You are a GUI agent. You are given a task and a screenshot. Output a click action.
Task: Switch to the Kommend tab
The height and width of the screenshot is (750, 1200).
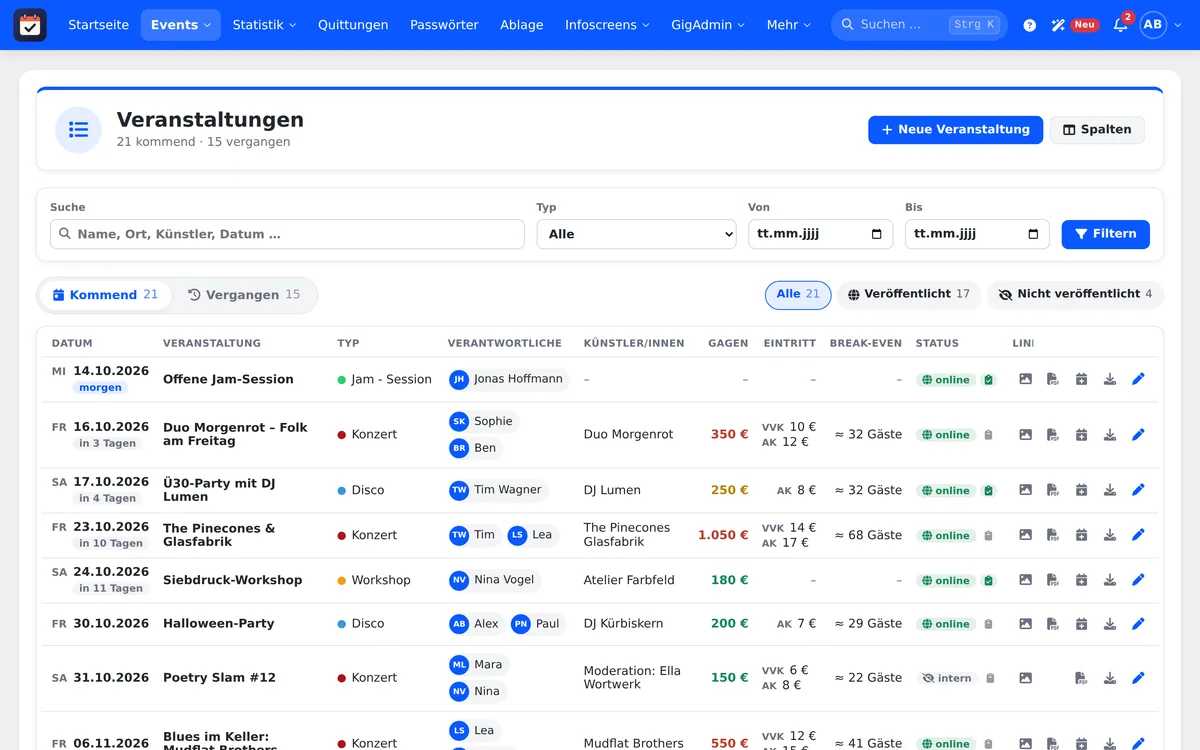point(106,295)
